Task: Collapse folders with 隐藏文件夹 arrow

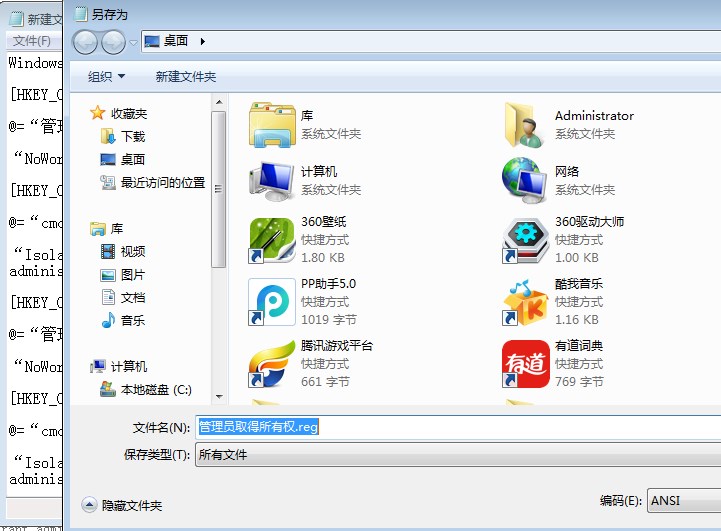Action: click(89, 505)
